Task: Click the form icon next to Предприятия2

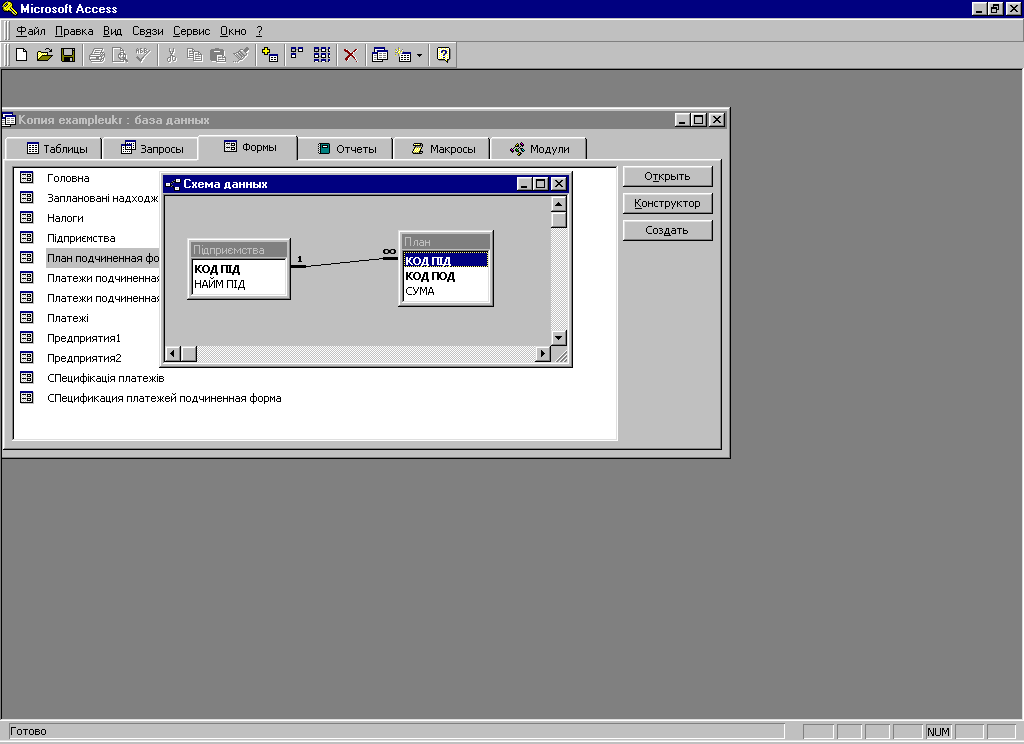Action: pos(27,357)
